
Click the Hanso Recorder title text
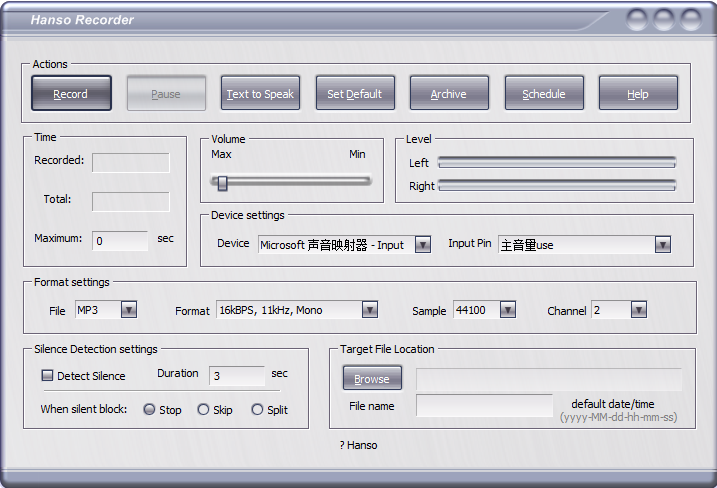(x=82, y=20)
